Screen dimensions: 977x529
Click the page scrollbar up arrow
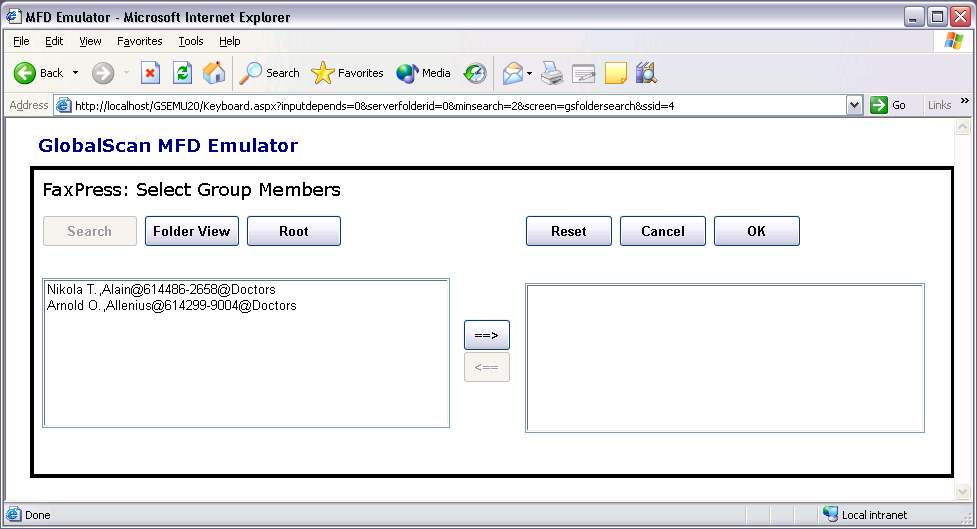click(x=962, y=127)
